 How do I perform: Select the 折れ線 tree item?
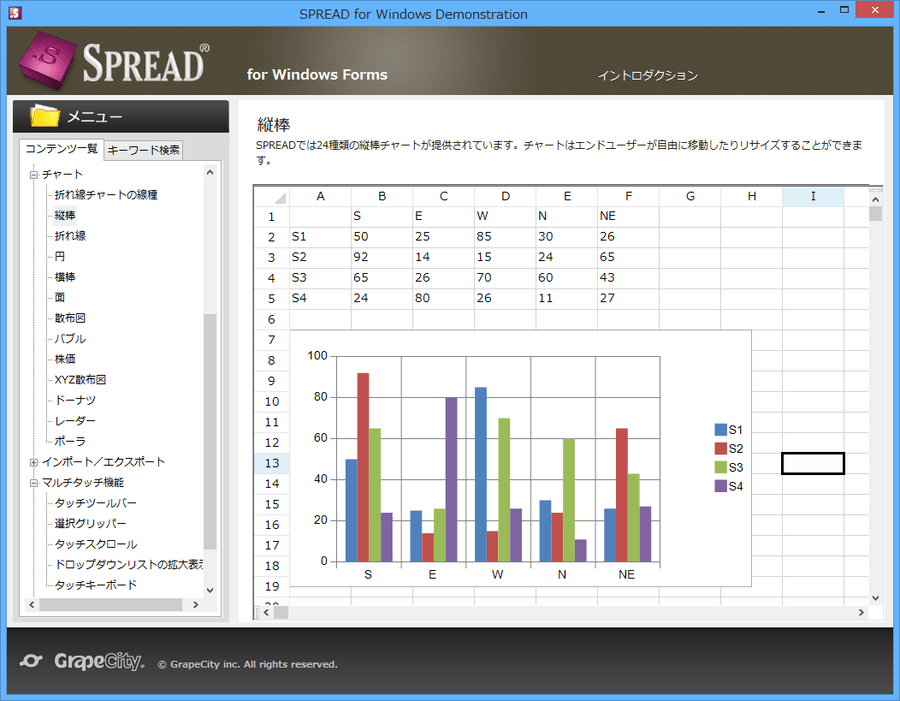click(70, 235)
